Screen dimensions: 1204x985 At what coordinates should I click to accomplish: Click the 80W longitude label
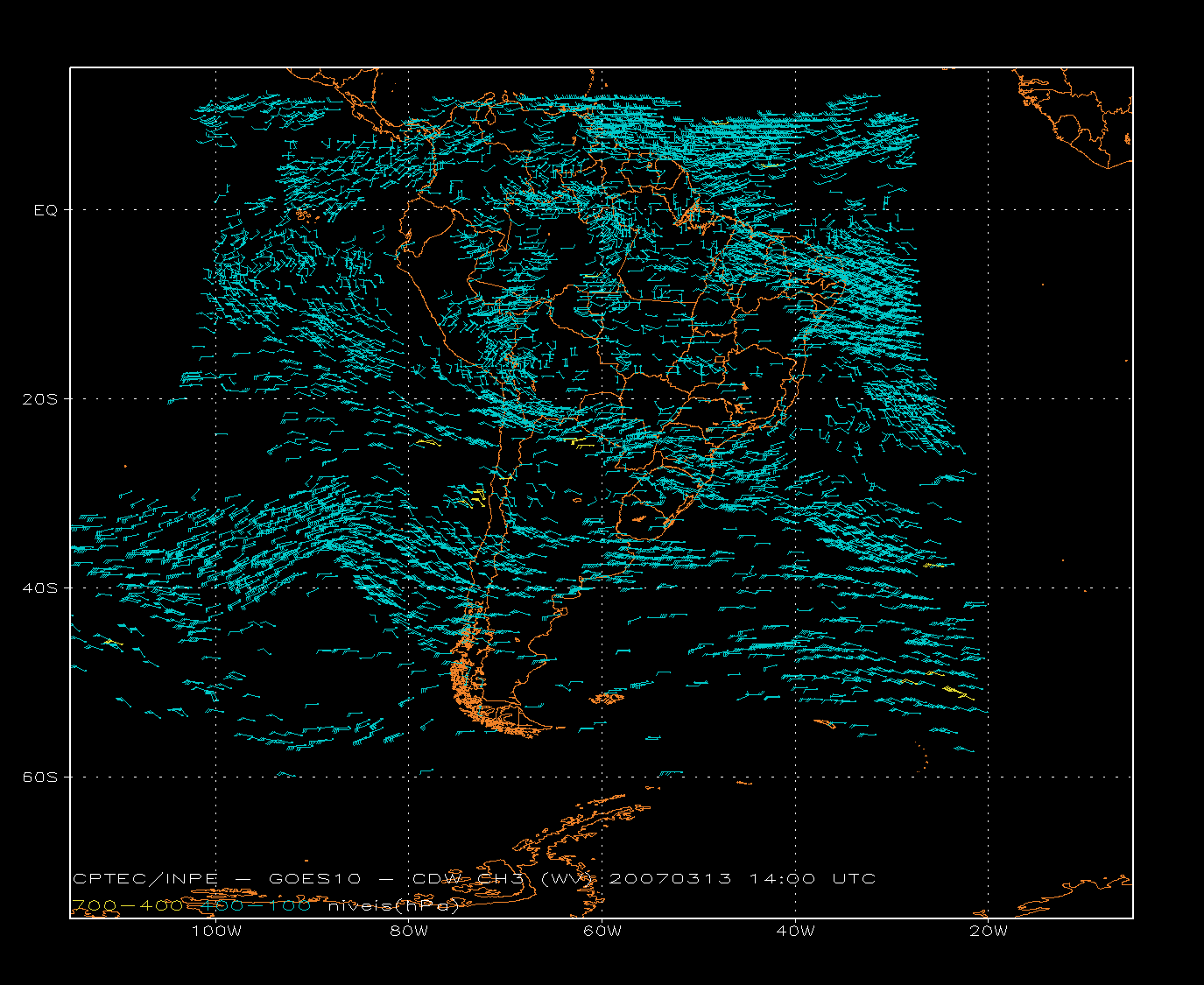pyautogui.click(x=409, y=931)
